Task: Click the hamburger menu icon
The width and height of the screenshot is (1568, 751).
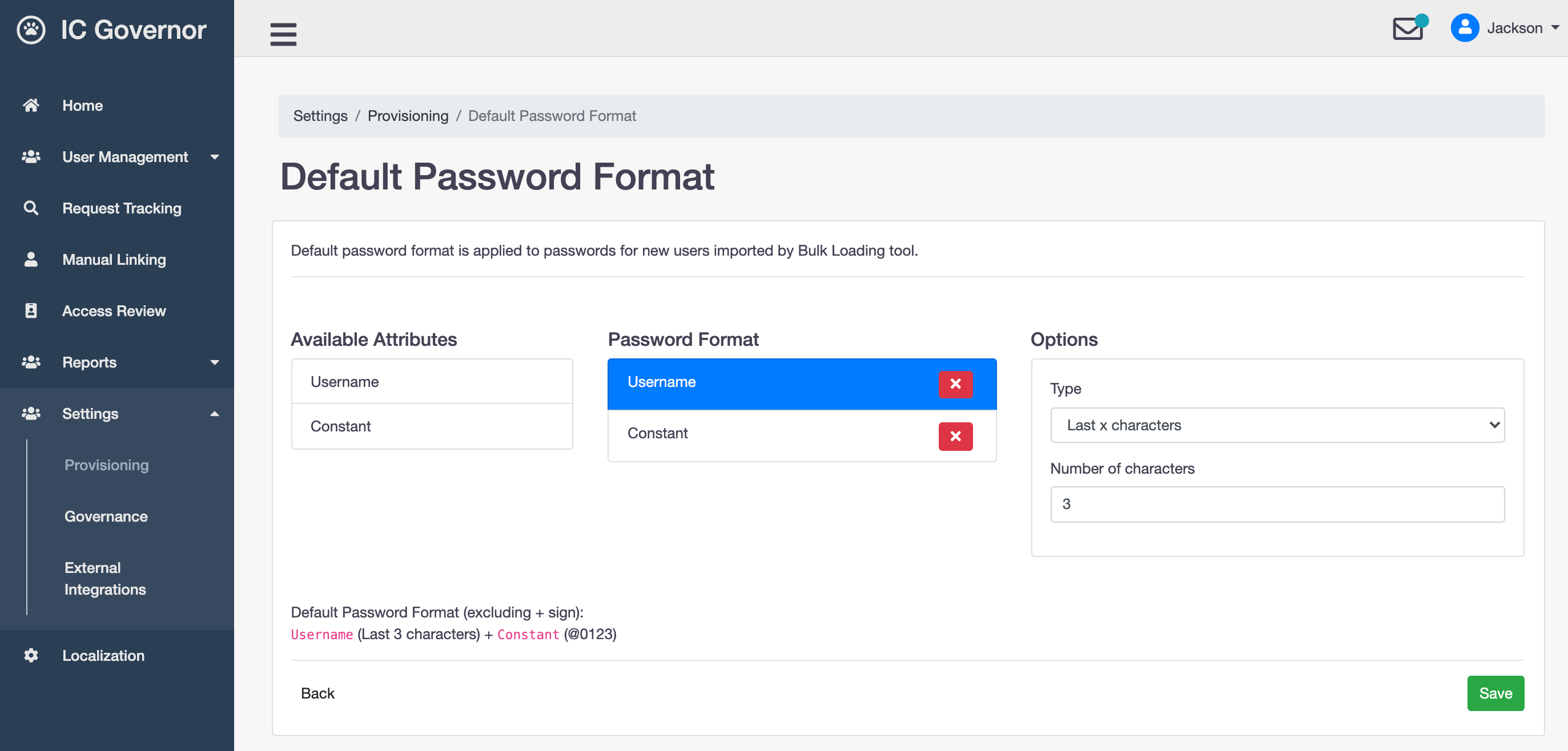Action: pos(283,34)
